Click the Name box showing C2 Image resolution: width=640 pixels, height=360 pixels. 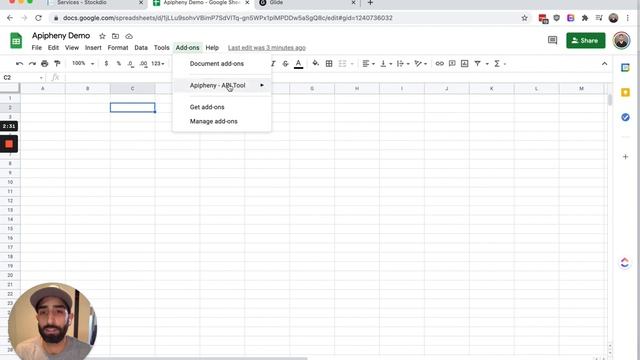point(22,78)
